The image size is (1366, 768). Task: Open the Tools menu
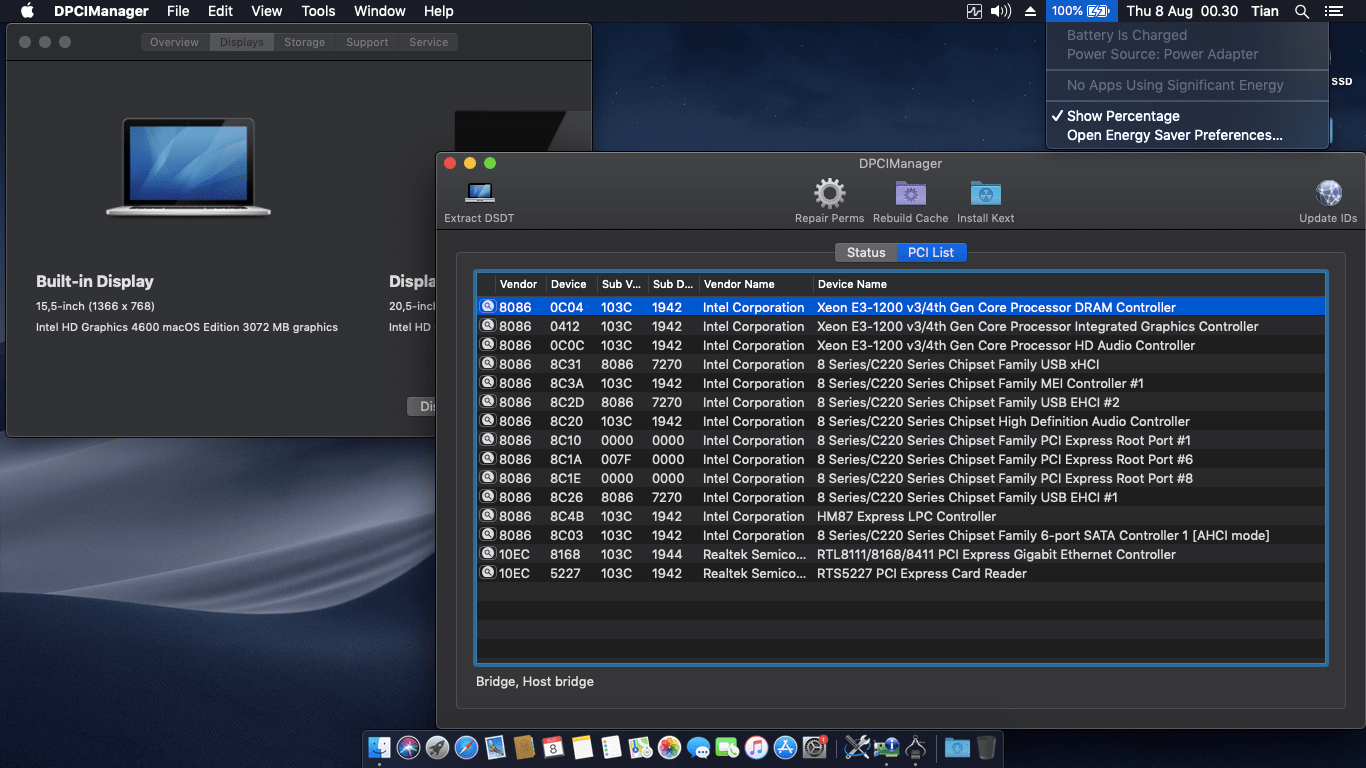coord(318,11)
